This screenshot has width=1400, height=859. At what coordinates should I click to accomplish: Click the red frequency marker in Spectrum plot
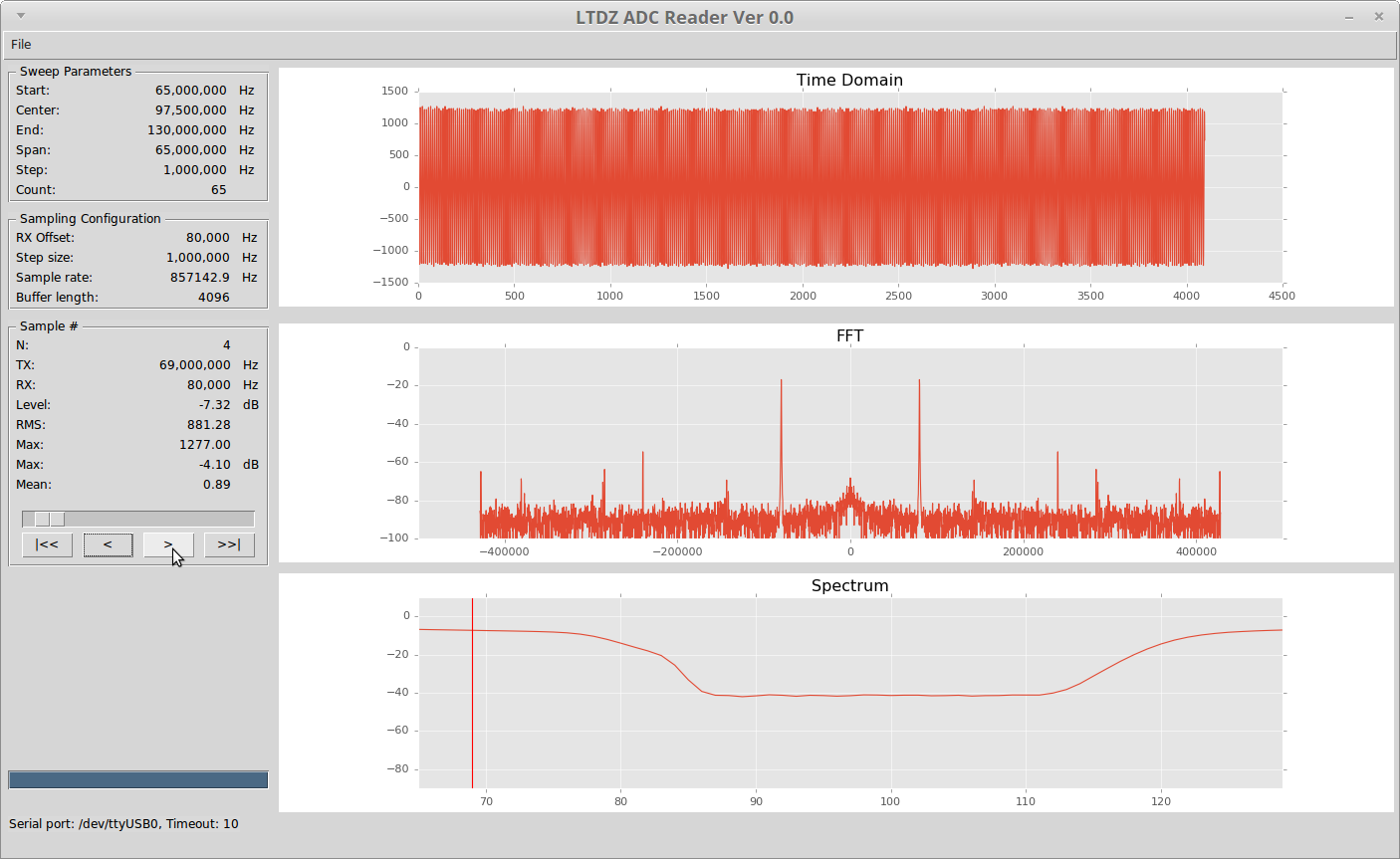click(472, 693)
